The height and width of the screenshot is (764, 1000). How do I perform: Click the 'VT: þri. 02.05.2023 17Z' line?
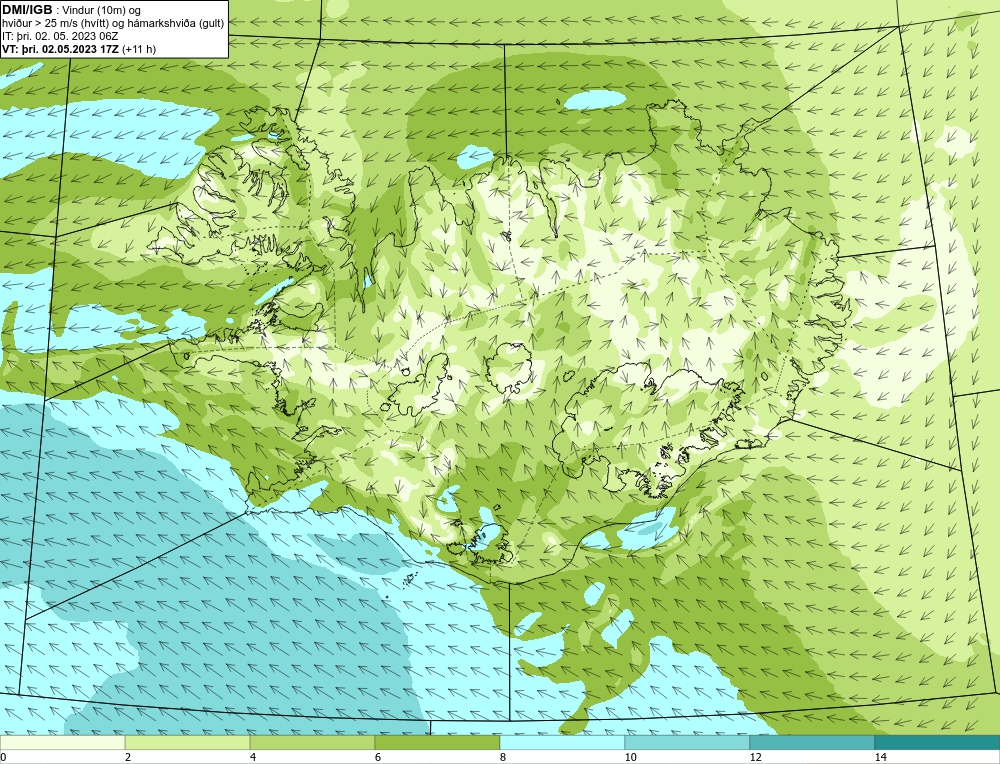click(61, 48)
